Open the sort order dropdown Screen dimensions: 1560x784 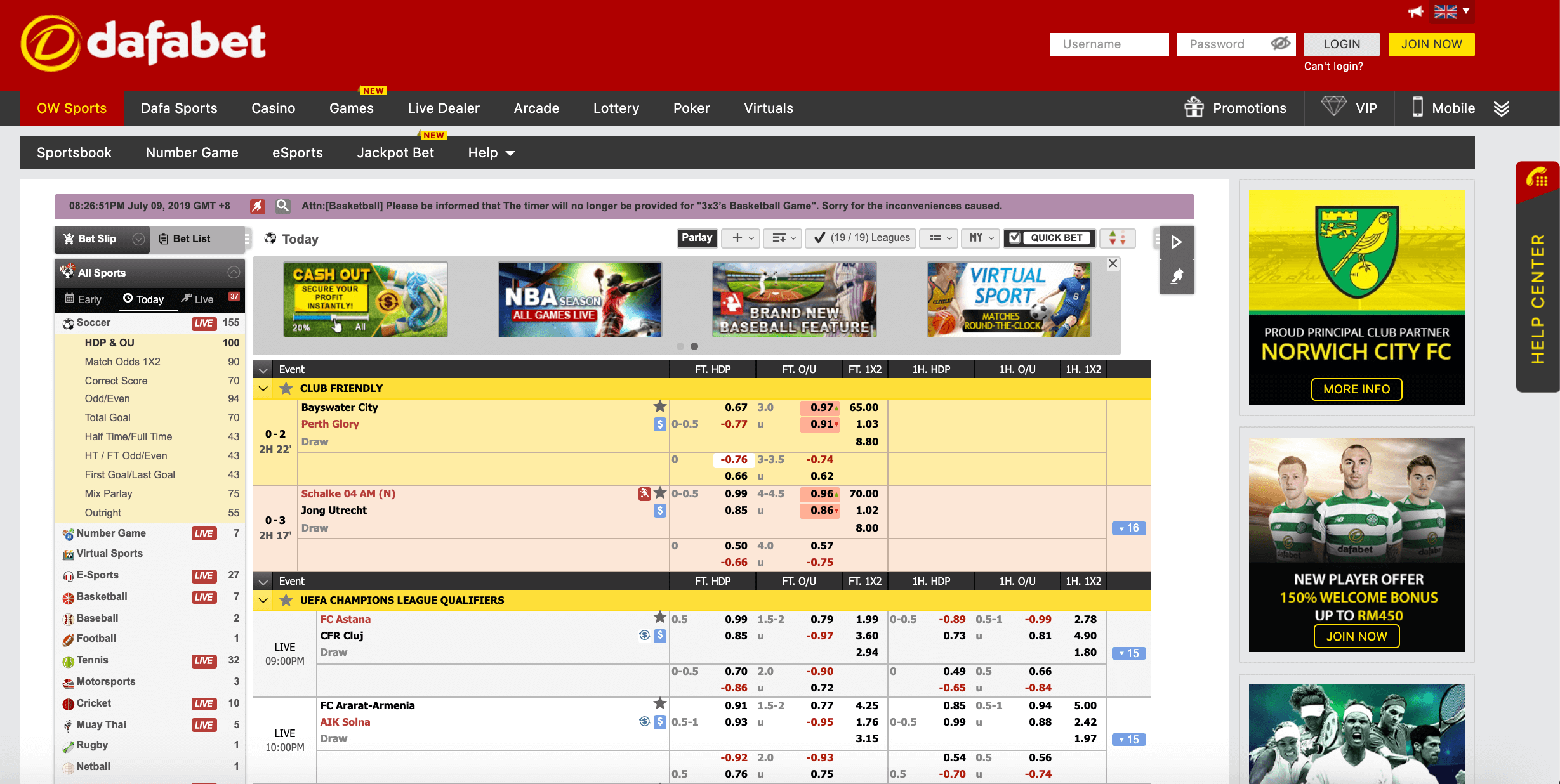tap(783, 238)
